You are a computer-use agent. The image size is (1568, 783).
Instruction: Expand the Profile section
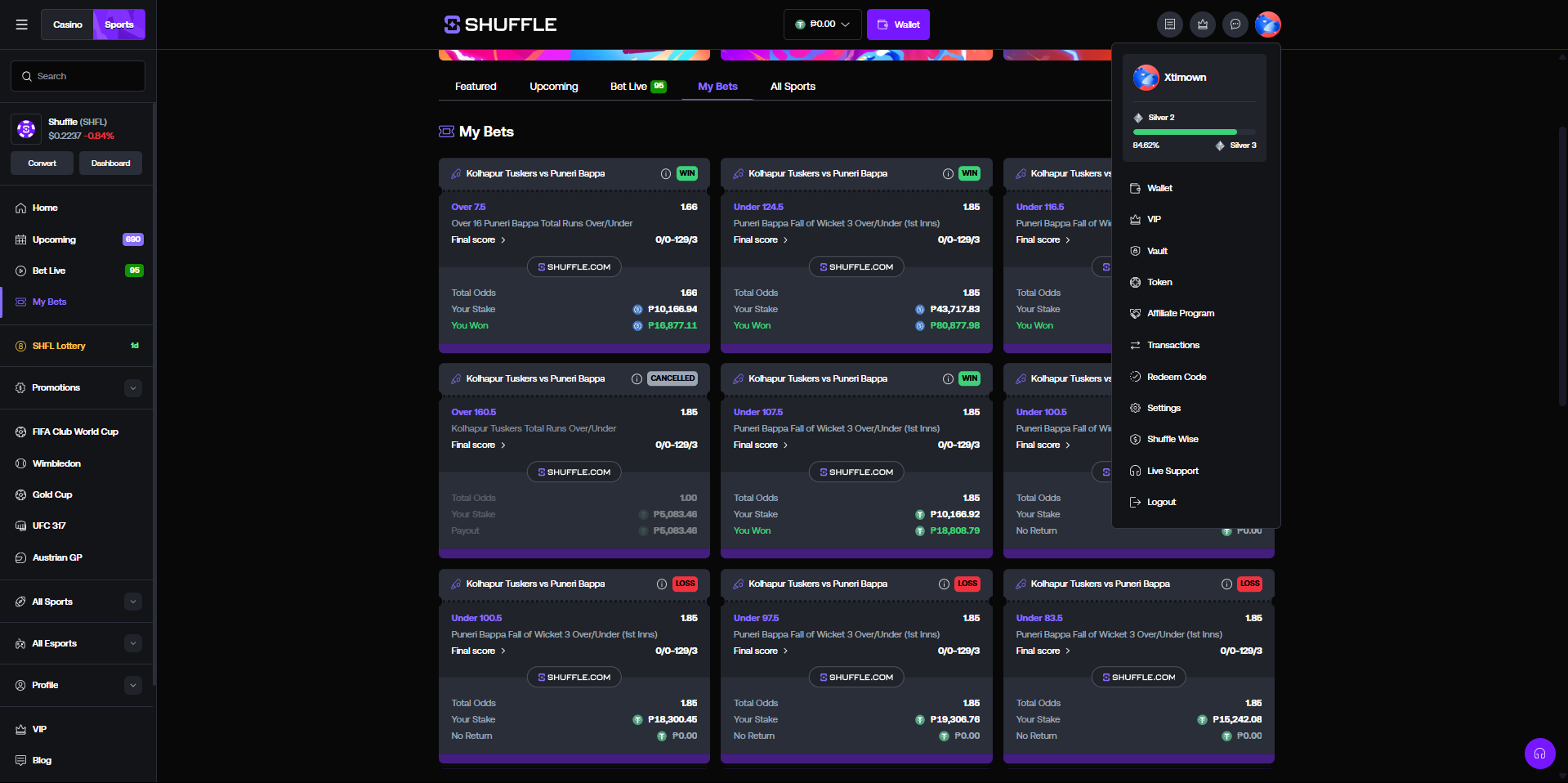point(133,685)
